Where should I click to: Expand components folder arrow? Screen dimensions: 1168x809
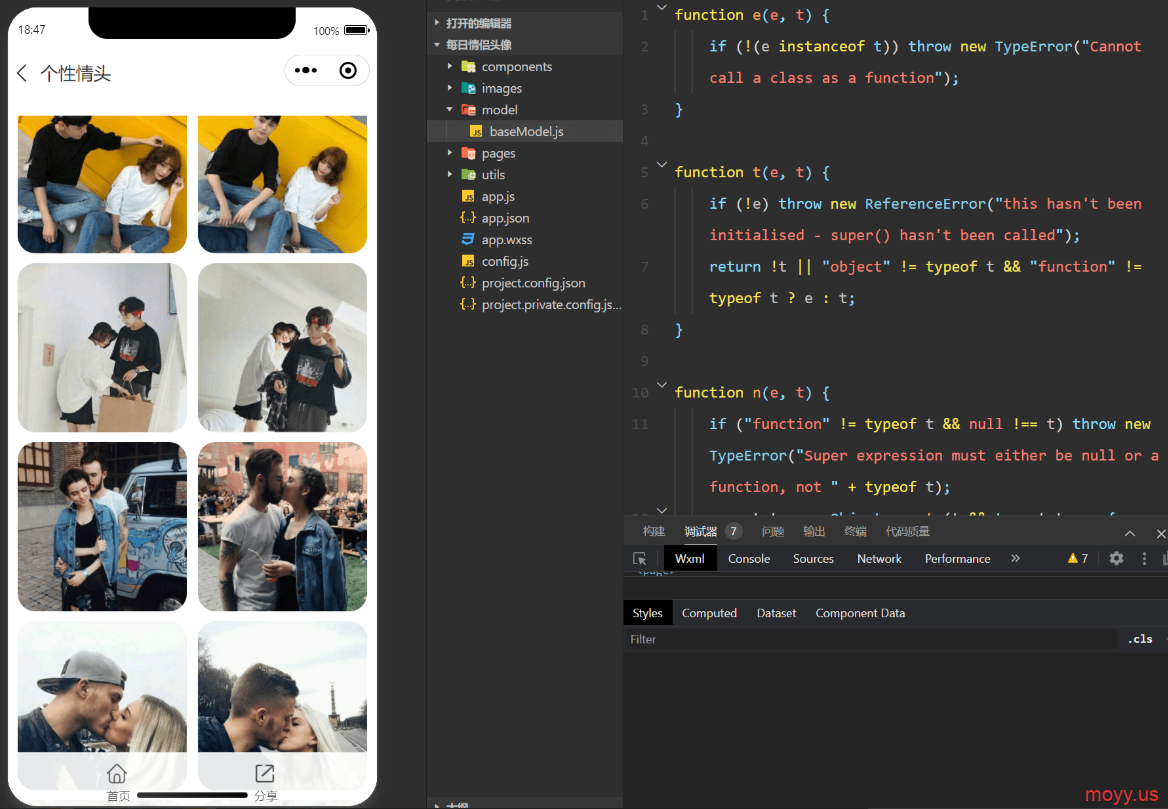pyautogui.click(x=449, y=66)
